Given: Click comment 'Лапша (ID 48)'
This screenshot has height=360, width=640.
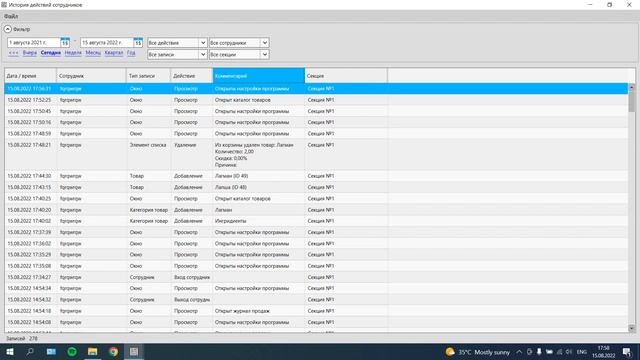Looking at the screenshot, I should (231, 187).
